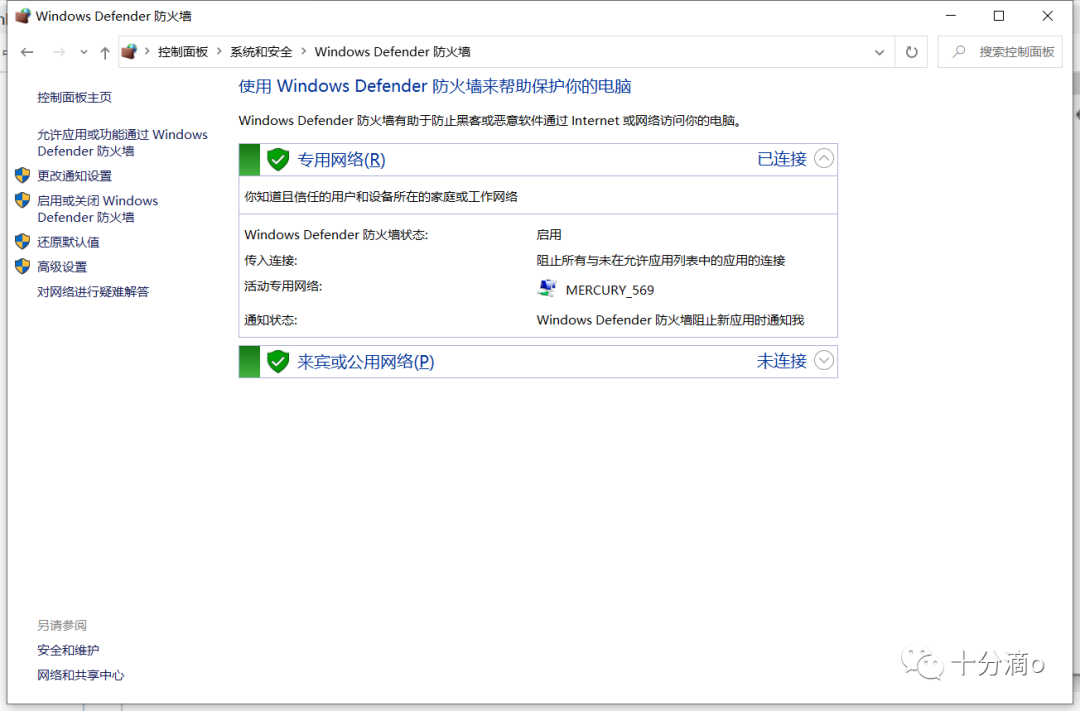This screenshot has height=711, width=1080.
Task: Click 阻止所有与未在允许应用列表中的应用的连接 text
Action: [x=661, y=260]
